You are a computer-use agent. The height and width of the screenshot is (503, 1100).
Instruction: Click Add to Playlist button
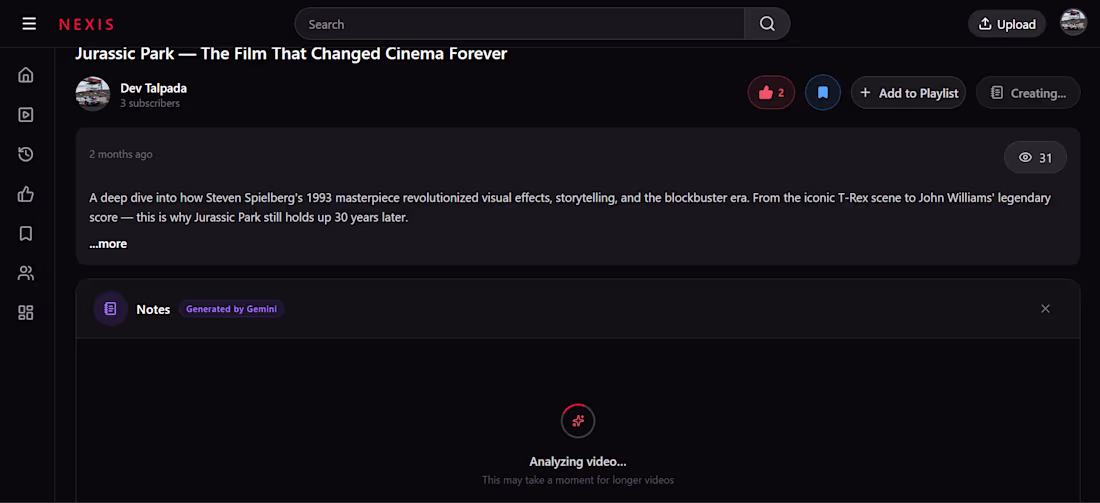pos(908,93)
